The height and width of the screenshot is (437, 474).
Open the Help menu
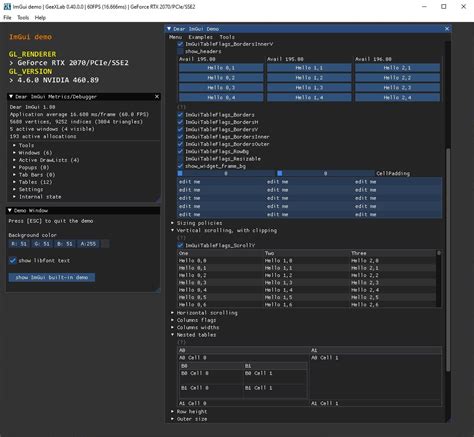pyautogui.click(x=40, y=18)
